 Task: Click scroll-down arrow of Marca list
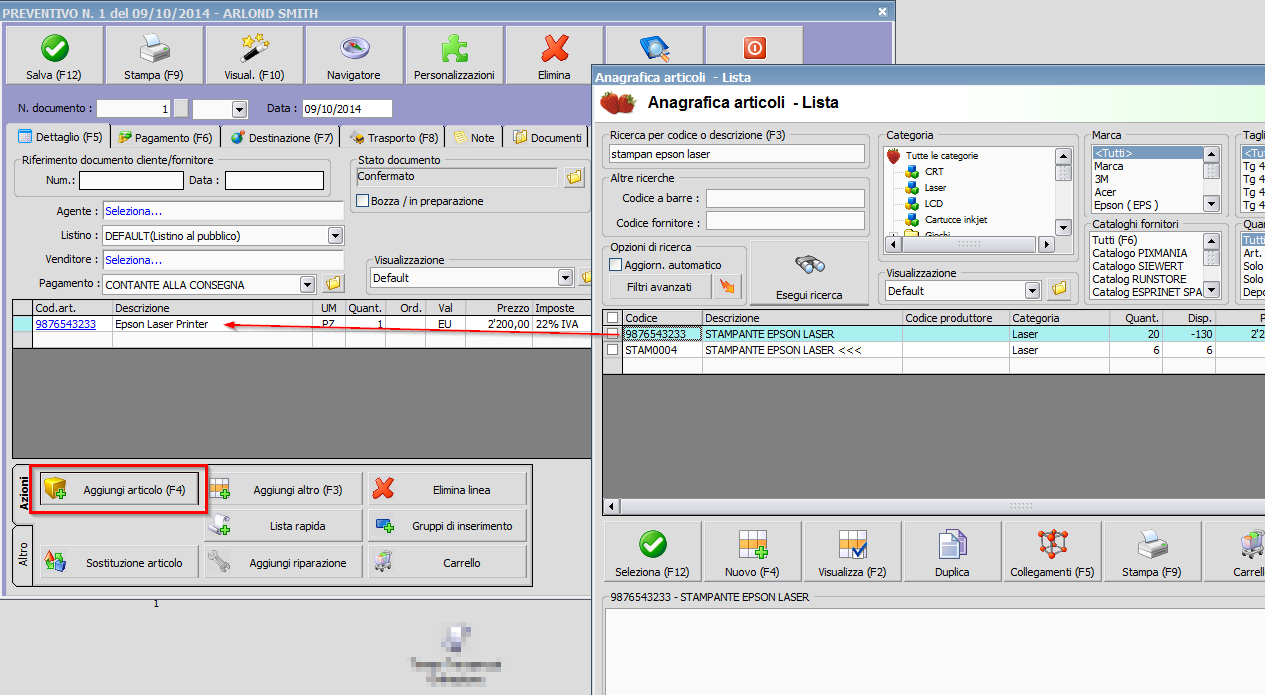coord(1211,204)
